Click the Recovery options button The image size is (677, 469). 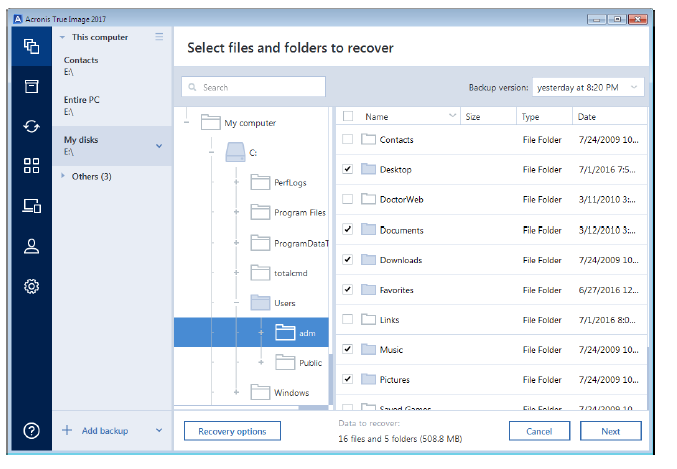tap(232, 431)
